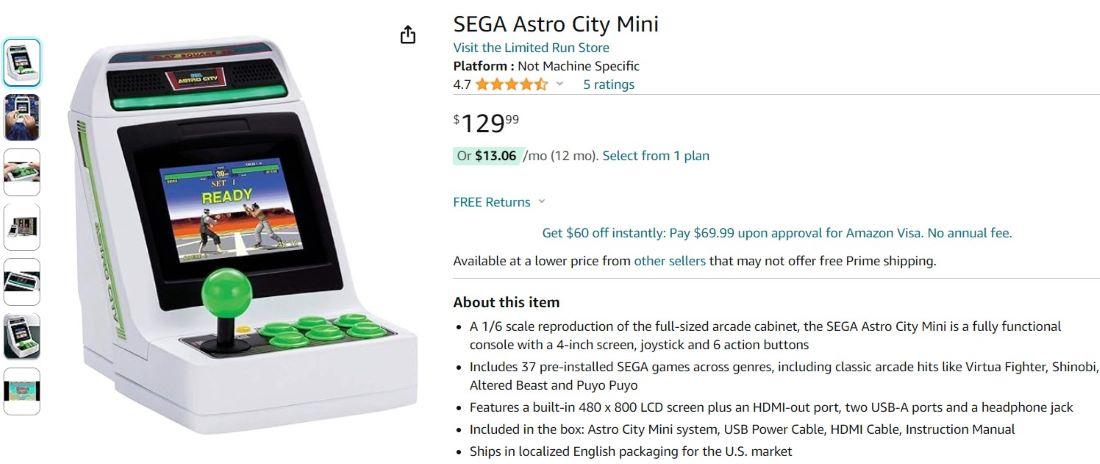1100x464 pixels.
Task: Expand the rating breakdown chevron beside the stars
Action: pos(560,84)
